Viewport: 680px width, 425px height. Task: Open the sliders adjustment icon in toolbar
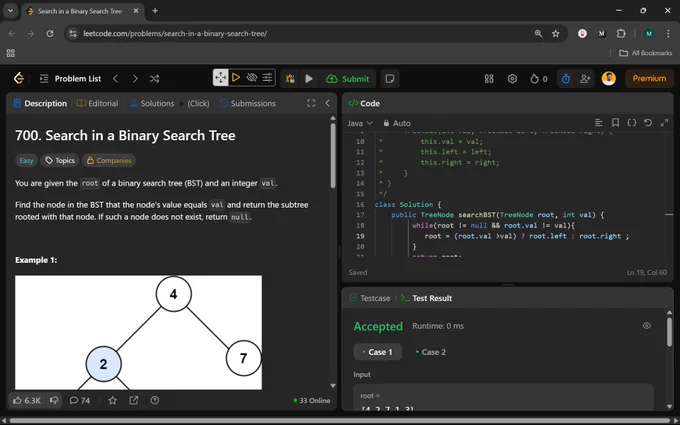[x=268, y=78]
